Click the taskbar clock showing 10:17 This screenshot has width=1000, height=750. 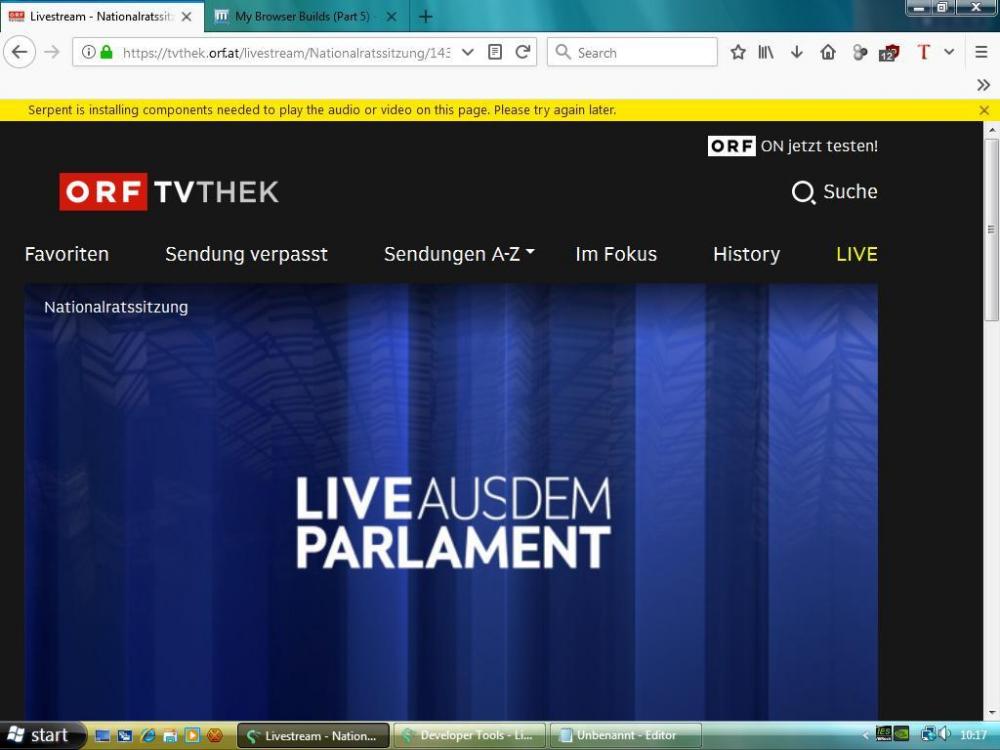coord(973,735)
